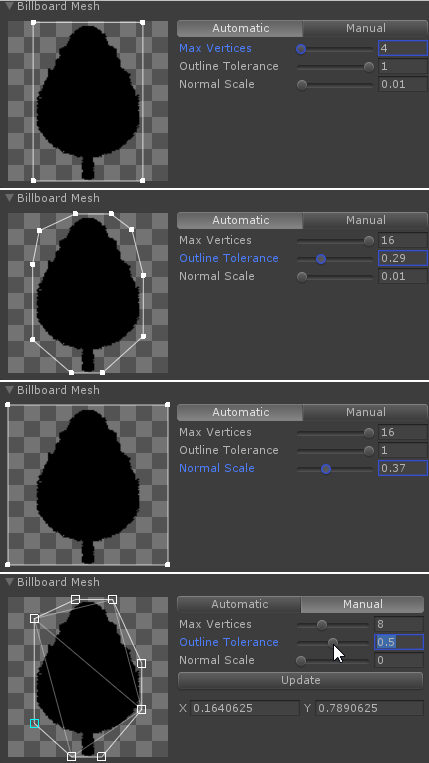
Task: Focus the Outline Tolerance field showing 0.5
Action: (399, 642)
